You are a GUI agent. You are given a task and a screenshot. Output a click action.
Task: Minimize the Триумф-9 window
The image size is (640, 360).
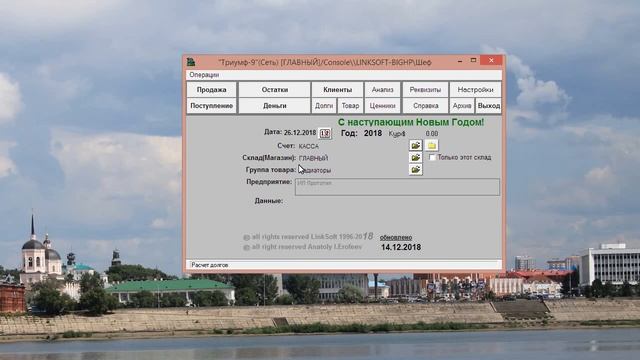pos(460,61)
